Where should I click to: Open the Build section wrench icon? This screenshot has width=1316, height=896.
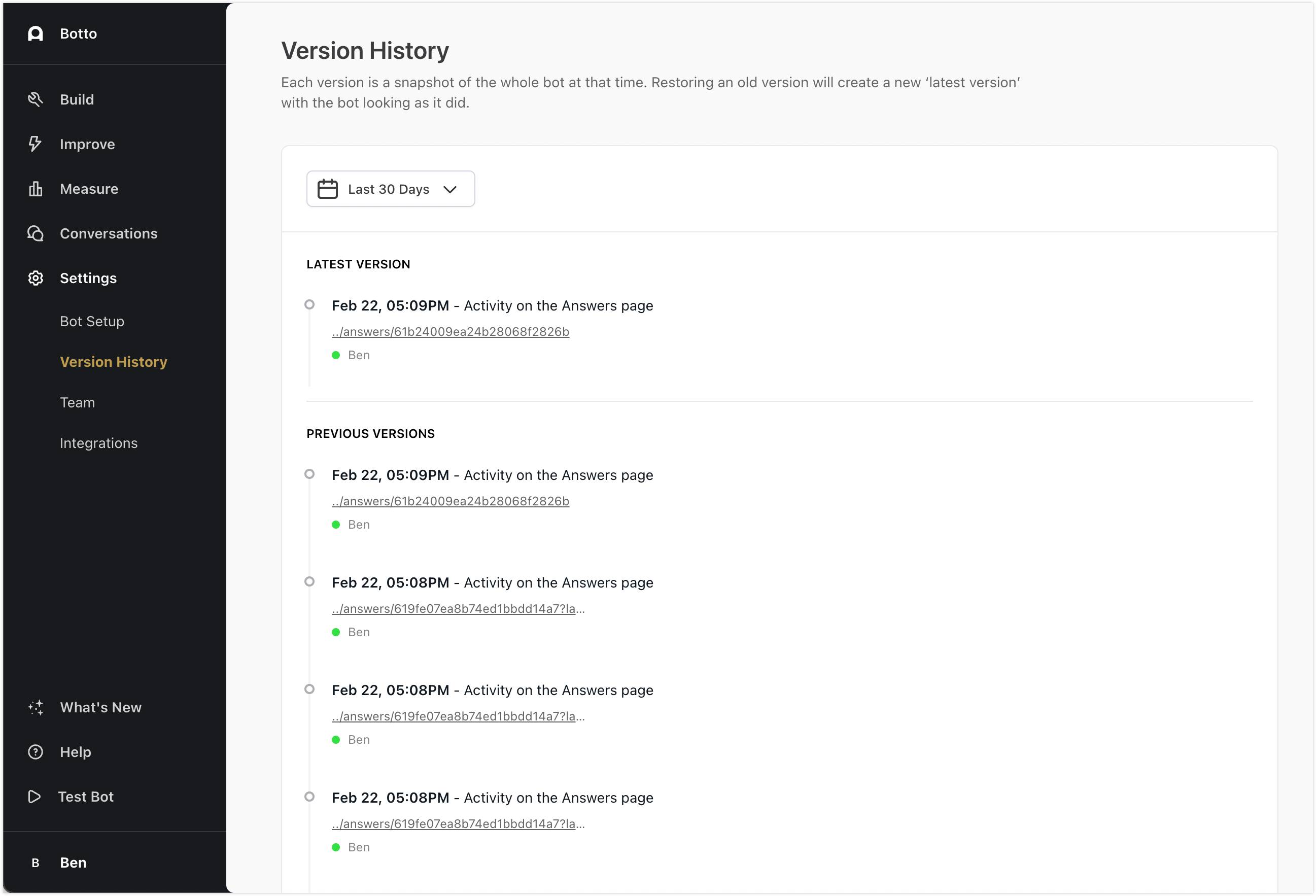[x=36, y=99]
